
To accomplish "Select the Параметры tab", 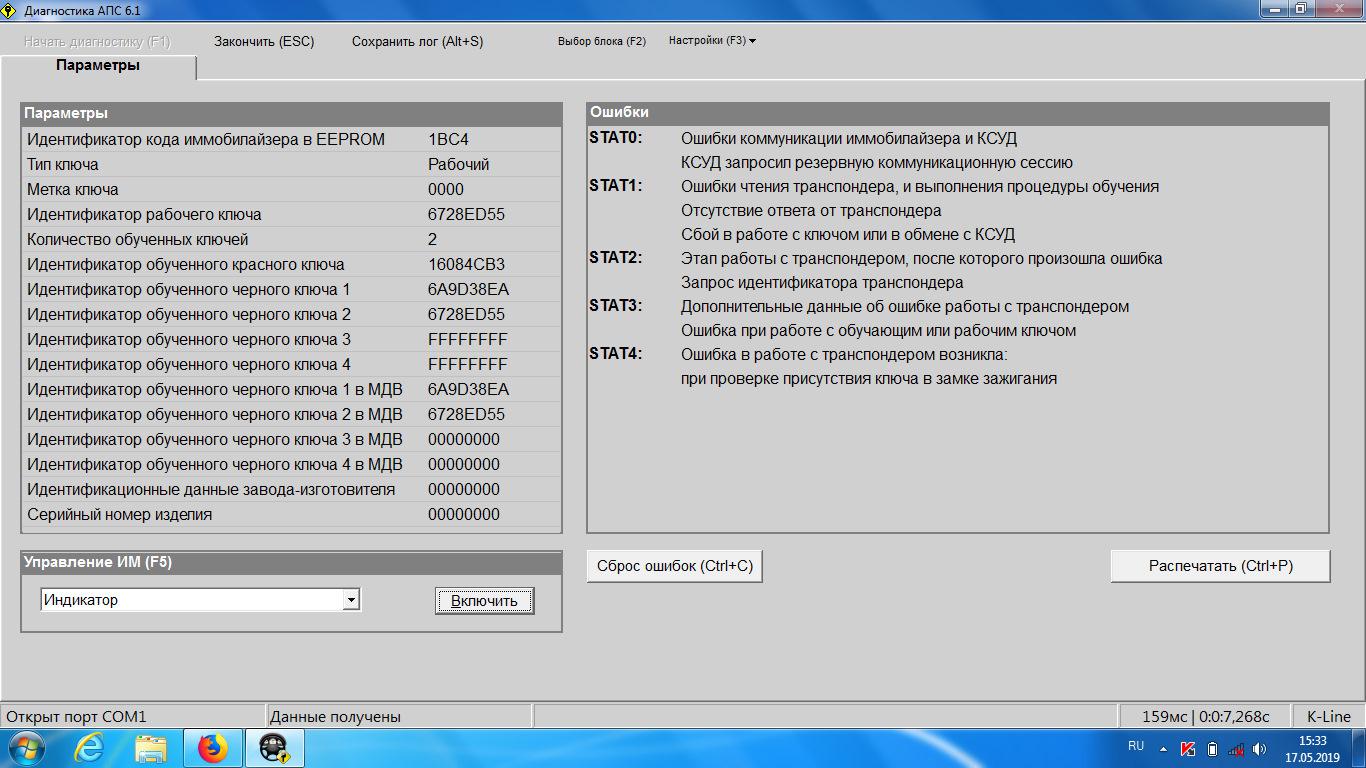I will click(x=98, y=66).
